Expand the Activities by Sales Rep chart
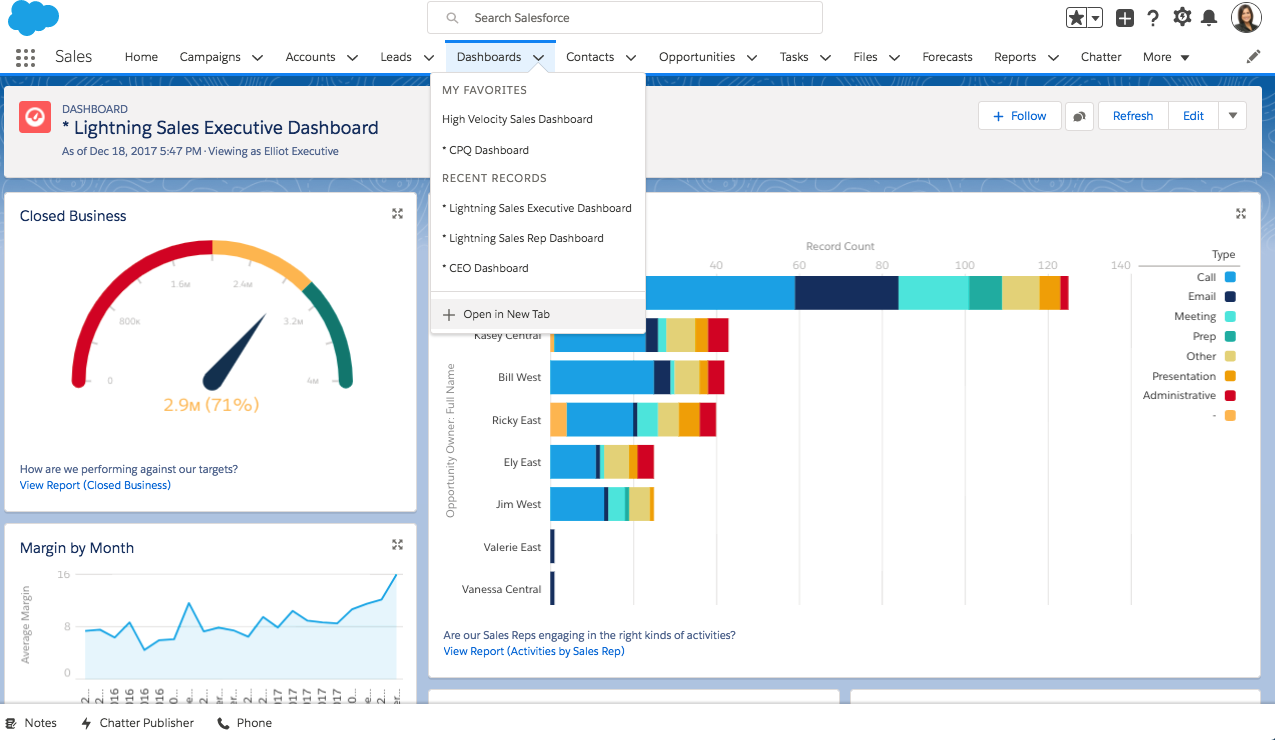 1241,213
